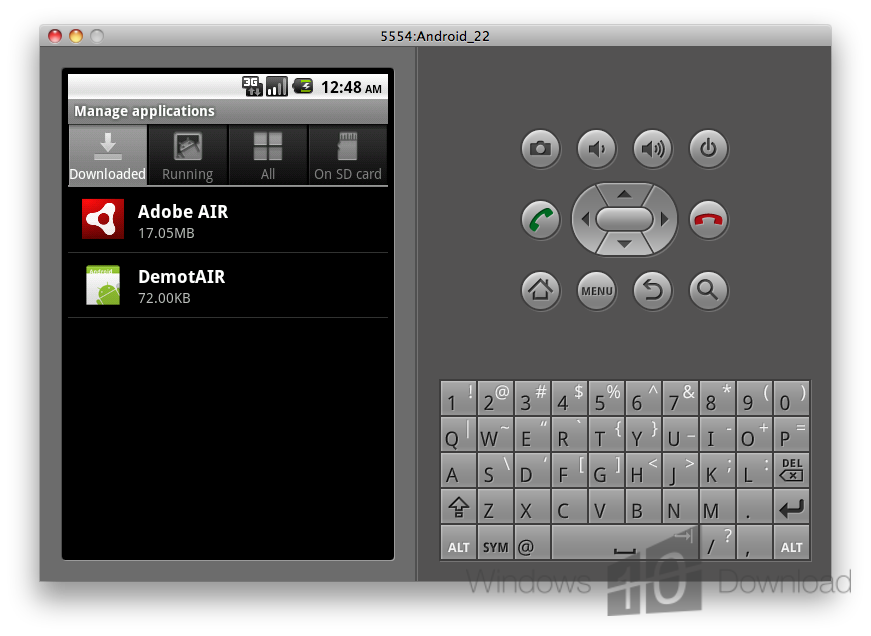Click the Enter return key
Viewport: 871px width, 636px height.
click(x=792, y=507)
